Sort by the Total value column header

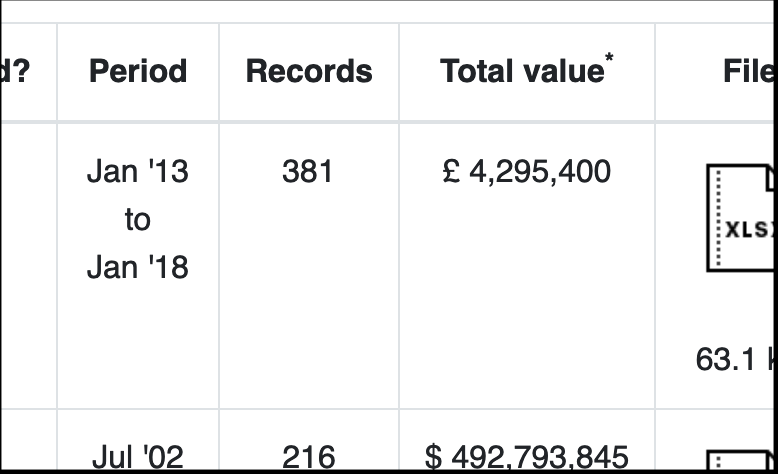(x=522, y=71)
